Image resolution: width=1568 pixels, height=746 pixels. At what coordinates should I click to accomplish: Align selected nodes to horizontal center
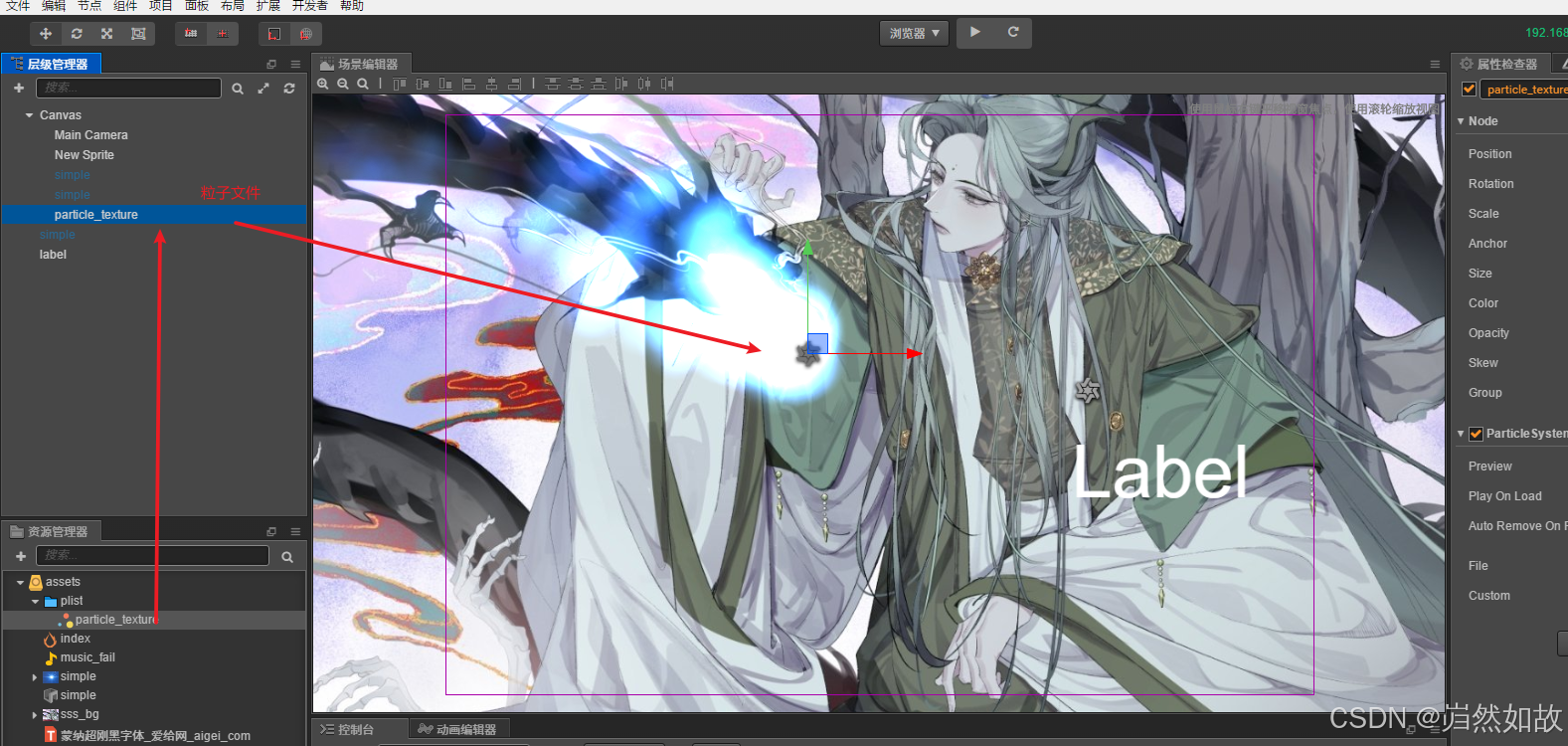(x=492, y=85)
